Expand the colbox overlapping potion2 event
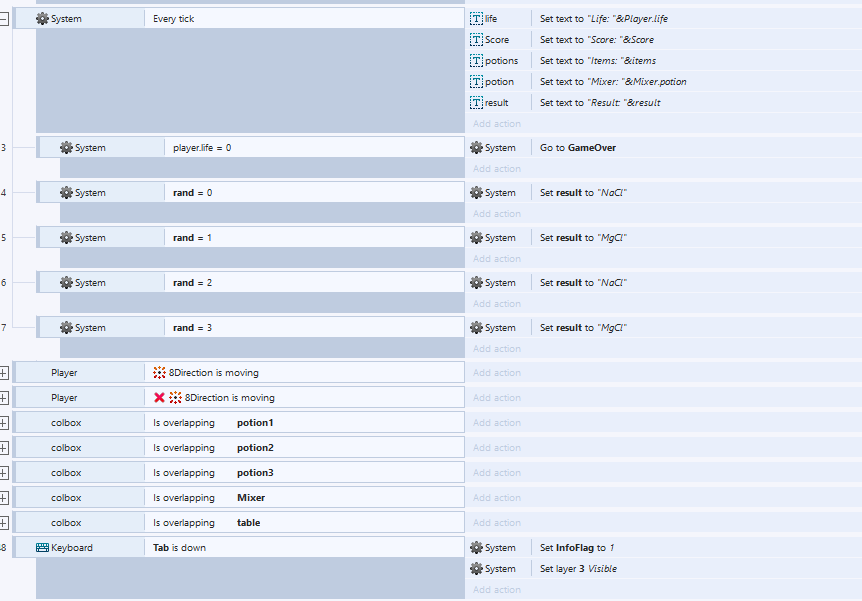This screenshot has width=862, height=601. tap(4, 448)
